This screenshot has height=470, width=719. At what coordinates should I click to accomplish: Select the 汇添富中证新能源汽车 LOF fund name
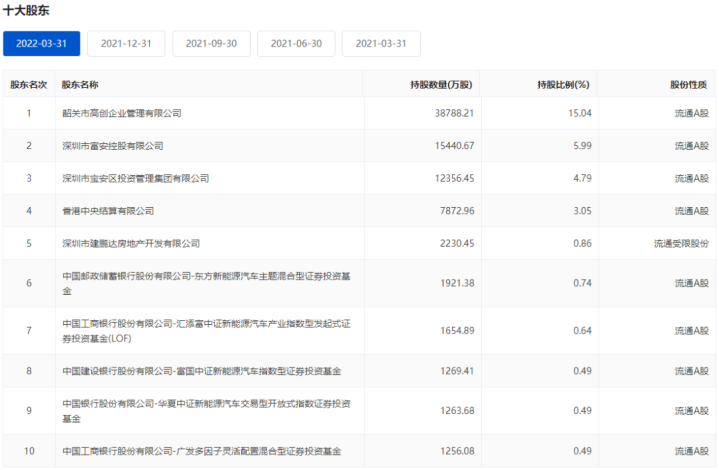[206, 331]
